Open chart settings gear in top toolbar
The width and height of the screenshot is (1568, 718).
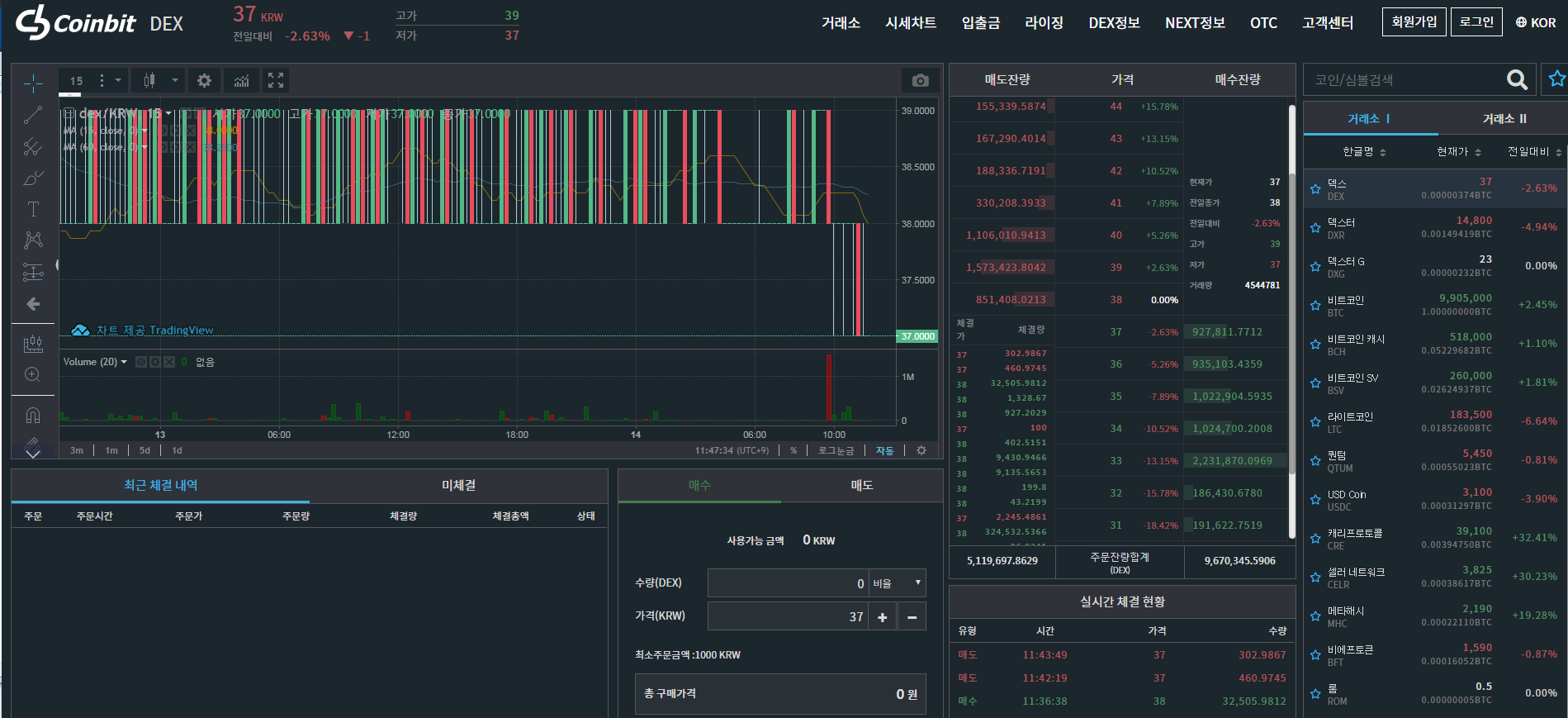(204, 80)
